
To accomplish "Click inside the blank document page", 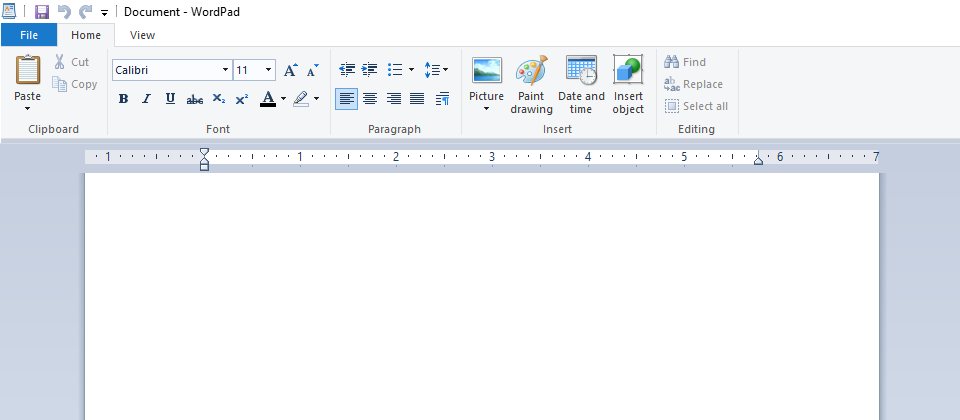I will (481, 296).
